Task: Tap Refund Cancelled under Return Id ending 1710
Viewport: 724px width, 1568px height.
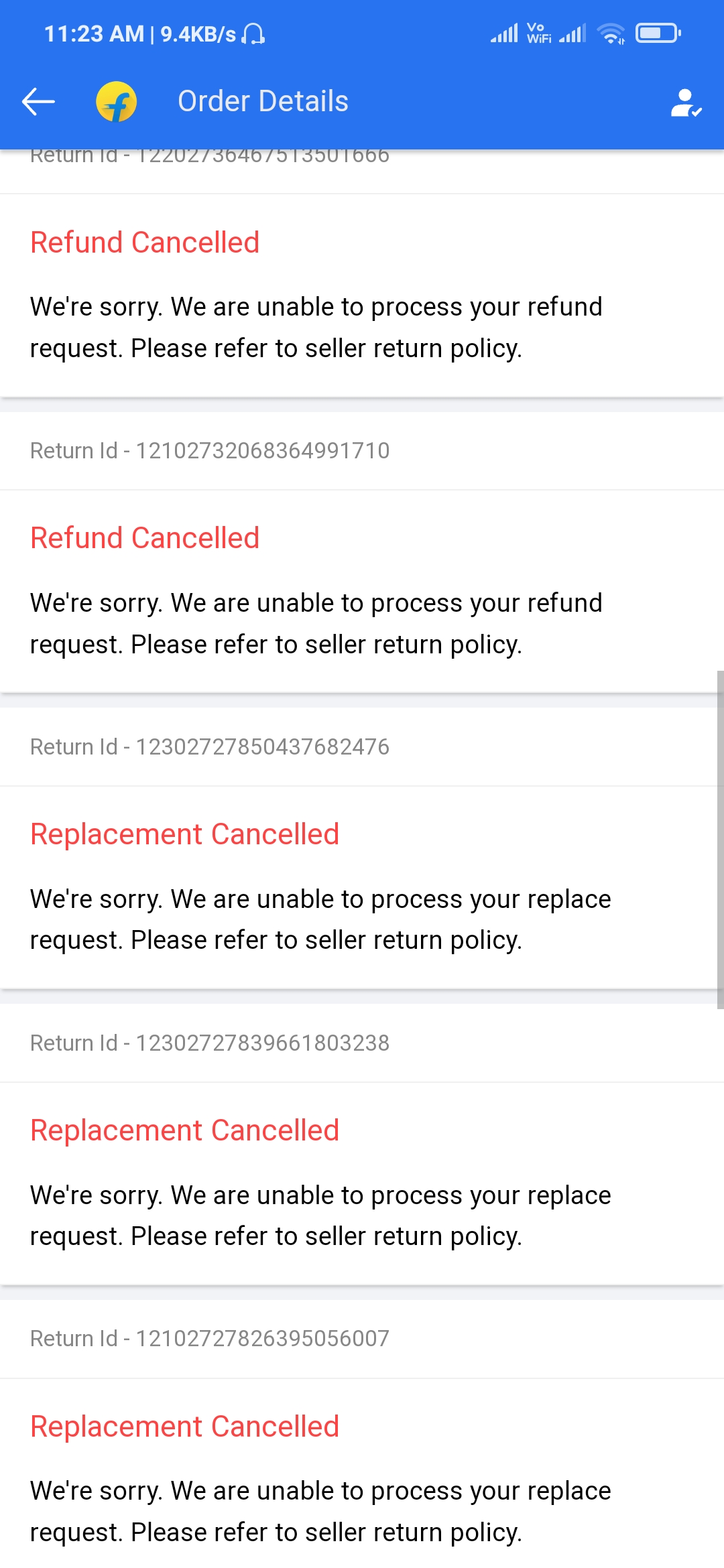Action: [145, 538]
